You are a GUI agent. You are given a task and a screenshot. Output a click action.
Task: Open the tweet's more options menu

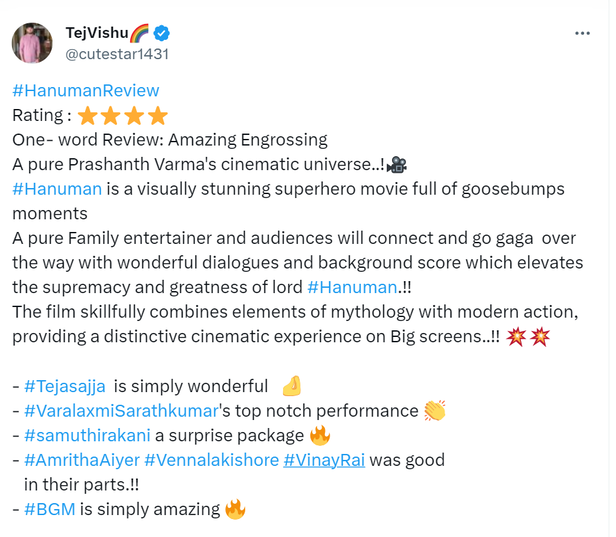tap(582, 33)
